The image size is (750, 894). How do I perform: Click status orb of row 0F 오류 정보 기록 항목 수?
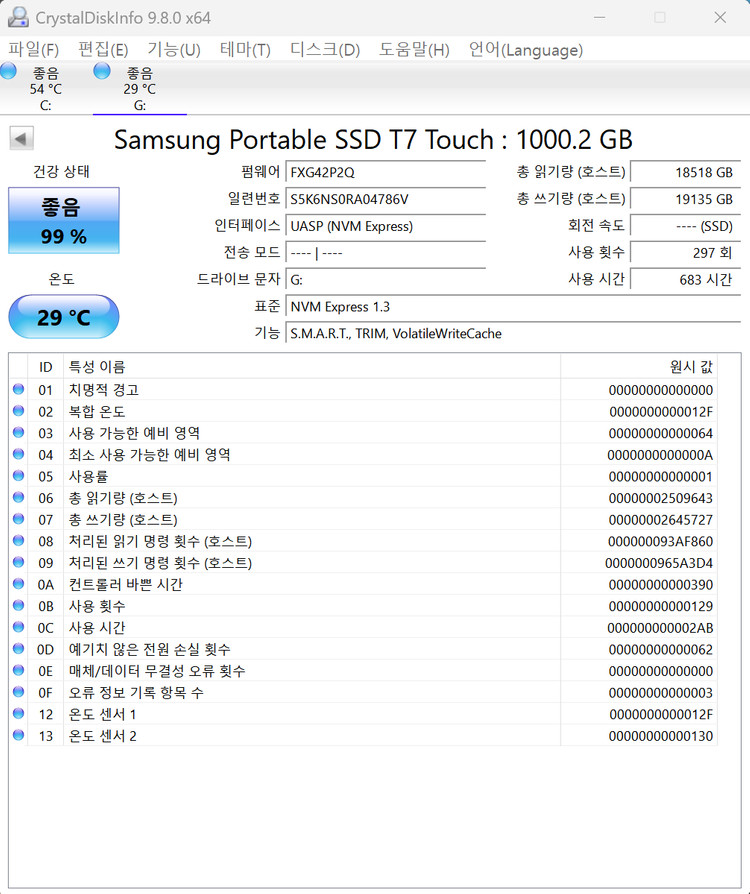[18, 692]
